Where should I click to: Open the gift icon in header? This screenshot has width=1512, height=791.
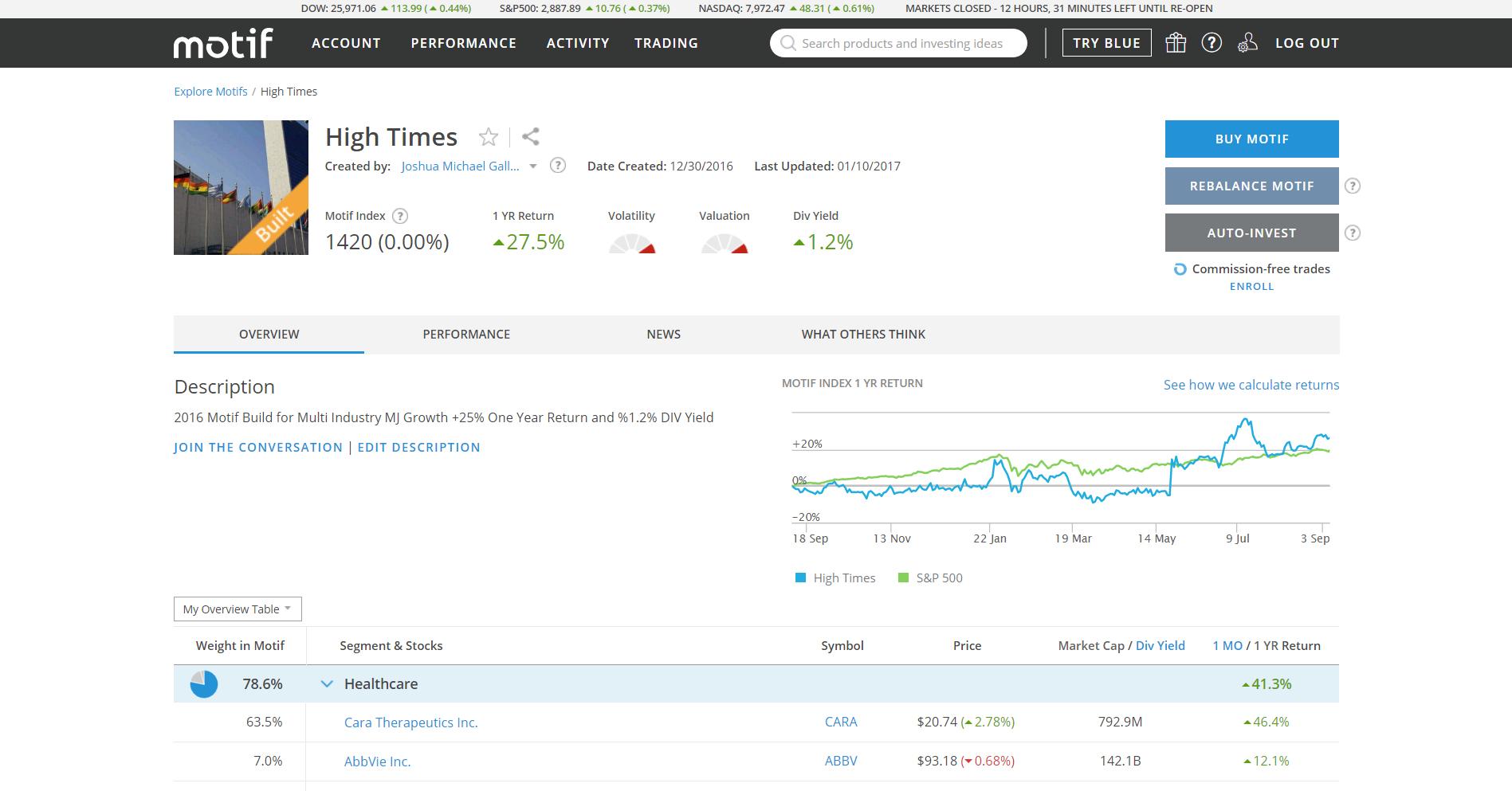click(x=1176, y=43)
